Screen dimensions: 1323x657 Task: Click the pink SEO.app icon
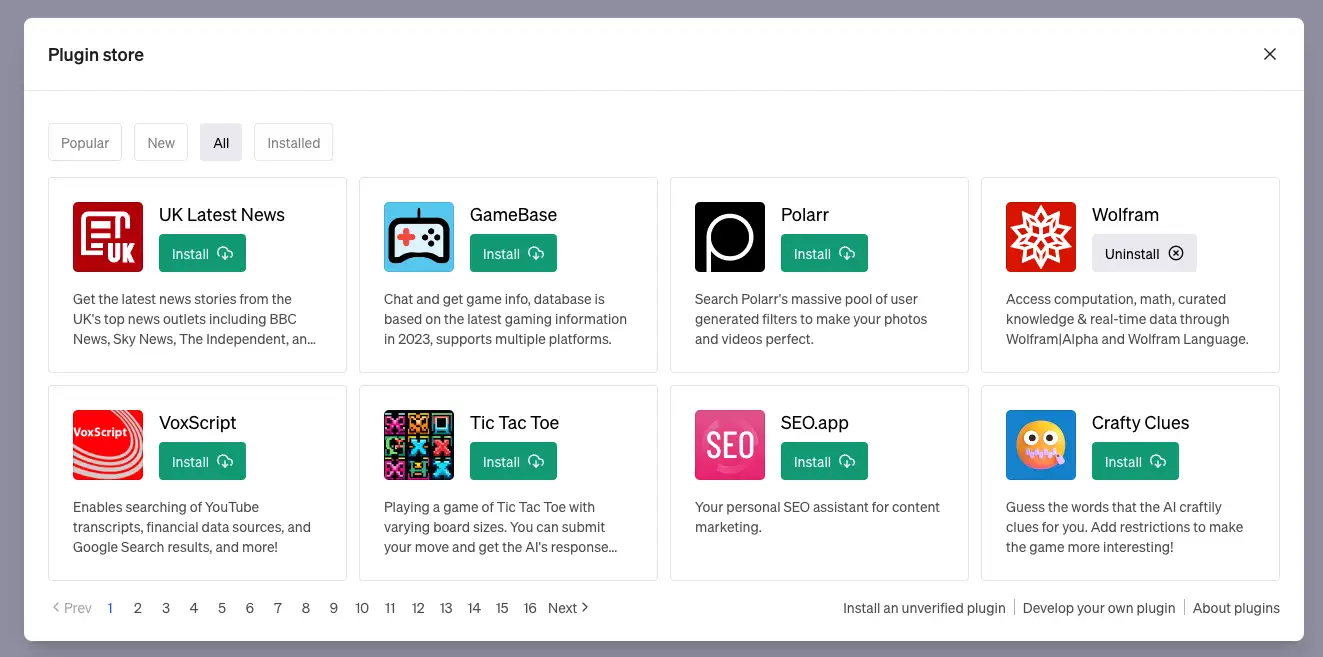point(729,445)
